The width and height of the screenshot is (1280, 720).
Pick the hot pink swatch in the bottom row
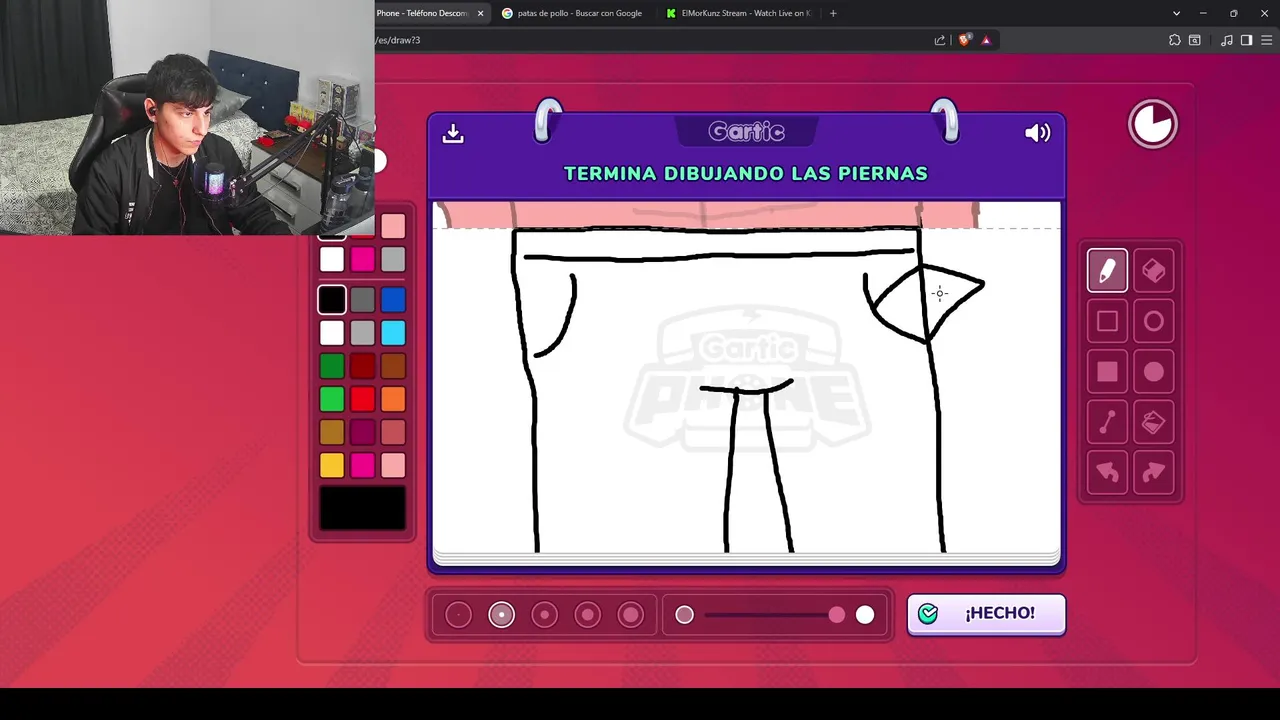point(363,465)
